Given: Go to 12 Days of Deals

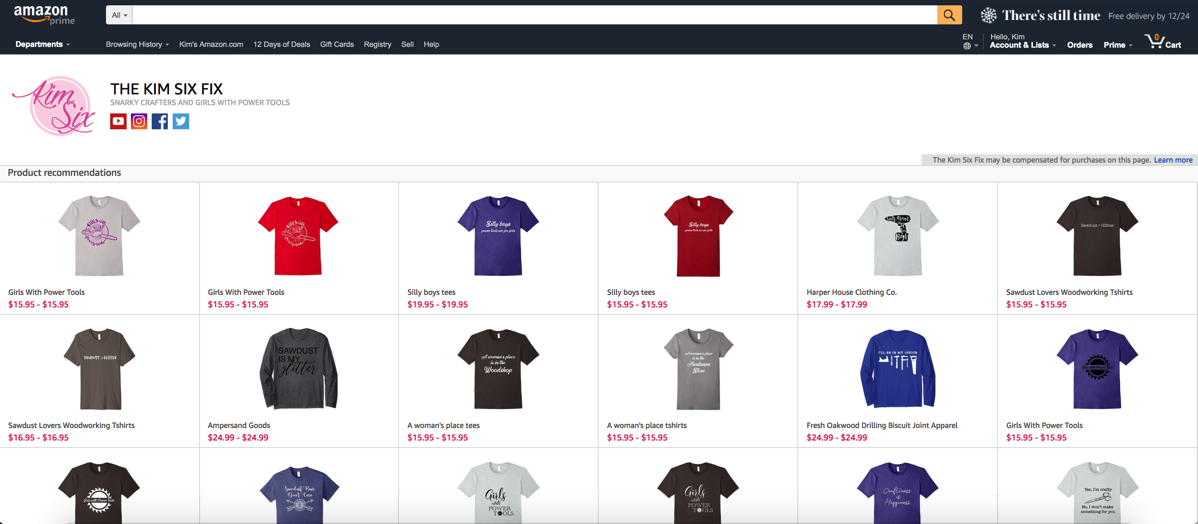Looking at the screenshot, I should pyautogui.click(x=282, y=44).
